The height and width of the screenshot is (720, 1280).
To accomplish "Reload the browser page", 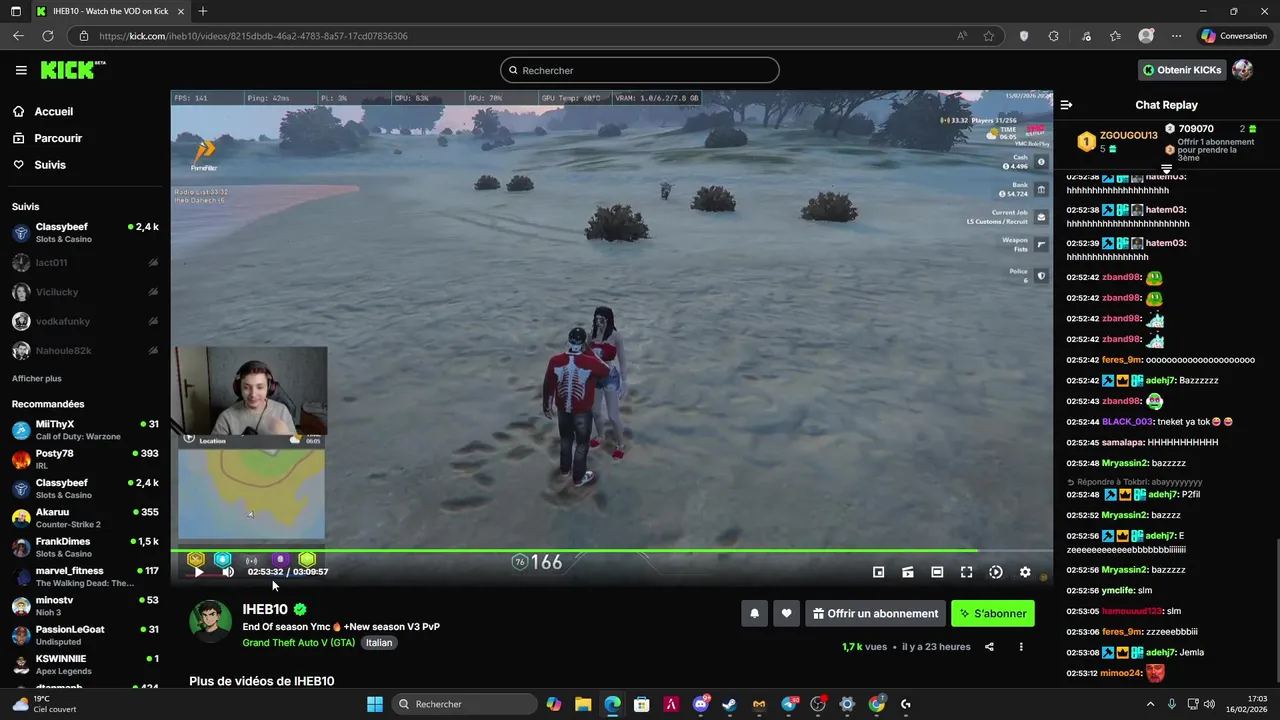I will click(x=47, y=36).
